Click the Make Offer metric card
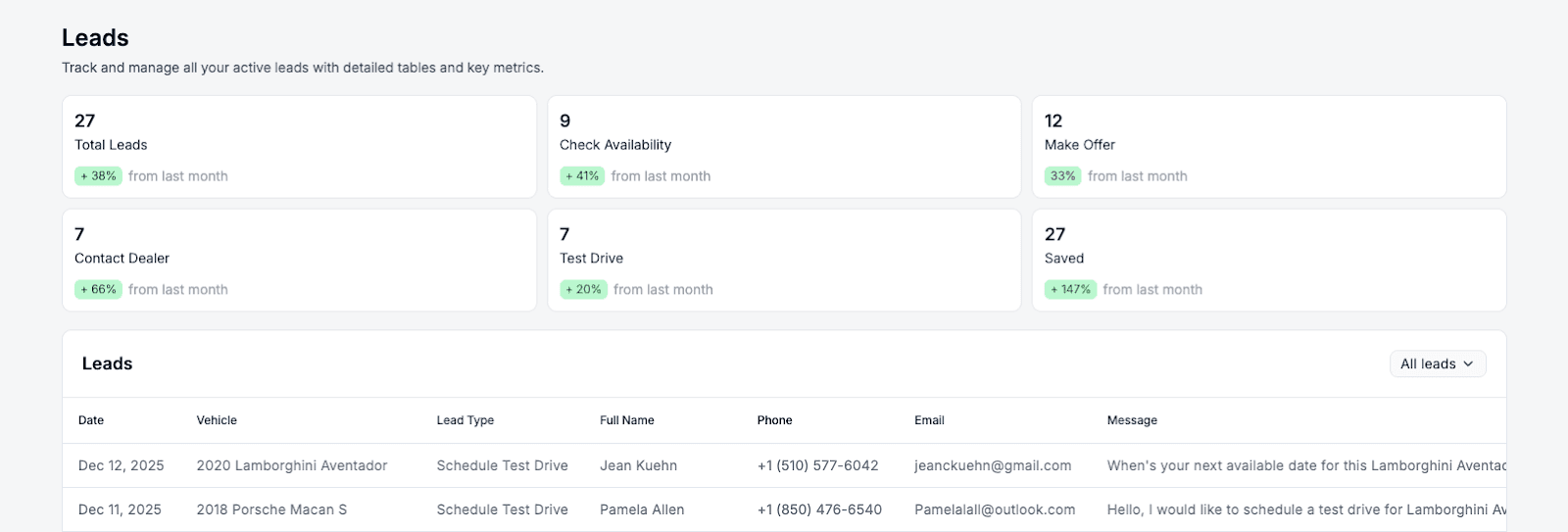This screenshot has height=532, width=1568. [1268, 147]
